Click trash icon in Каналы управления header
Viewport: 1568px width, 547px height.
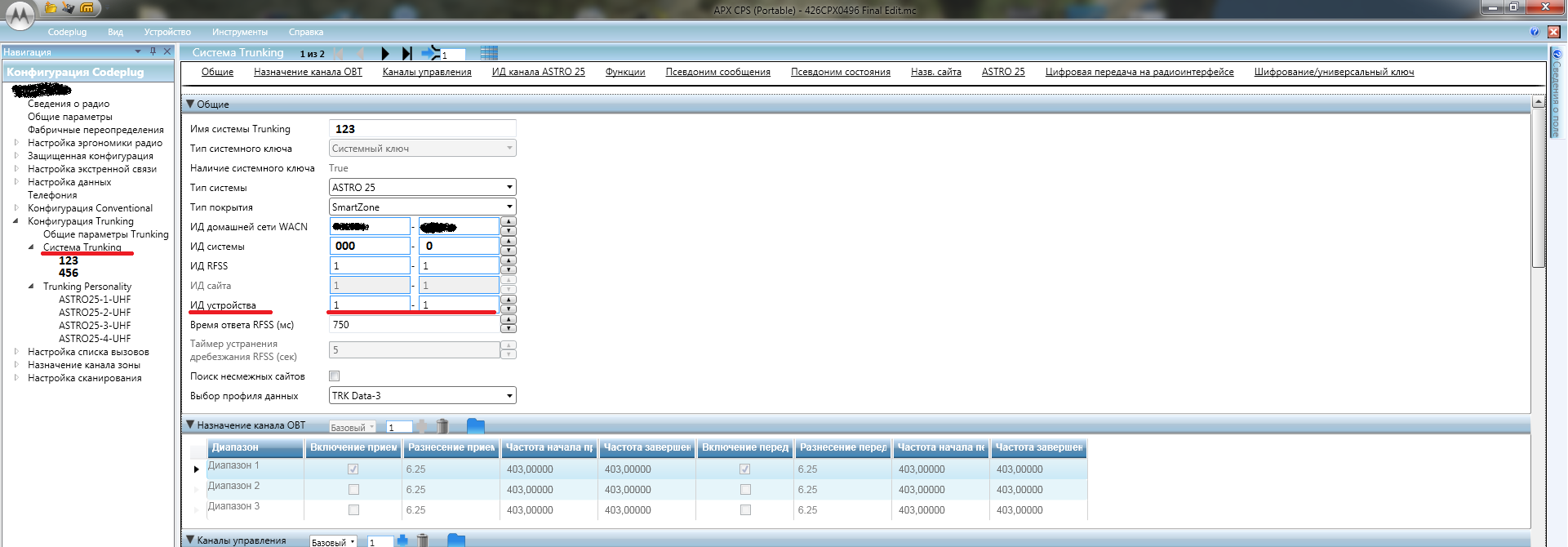coord(423,540)
